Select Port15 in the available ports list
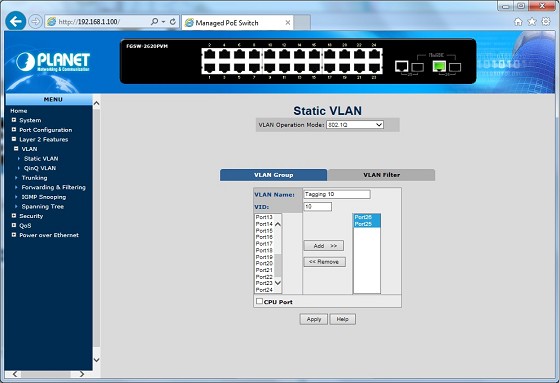 click(x=264, y=230)
